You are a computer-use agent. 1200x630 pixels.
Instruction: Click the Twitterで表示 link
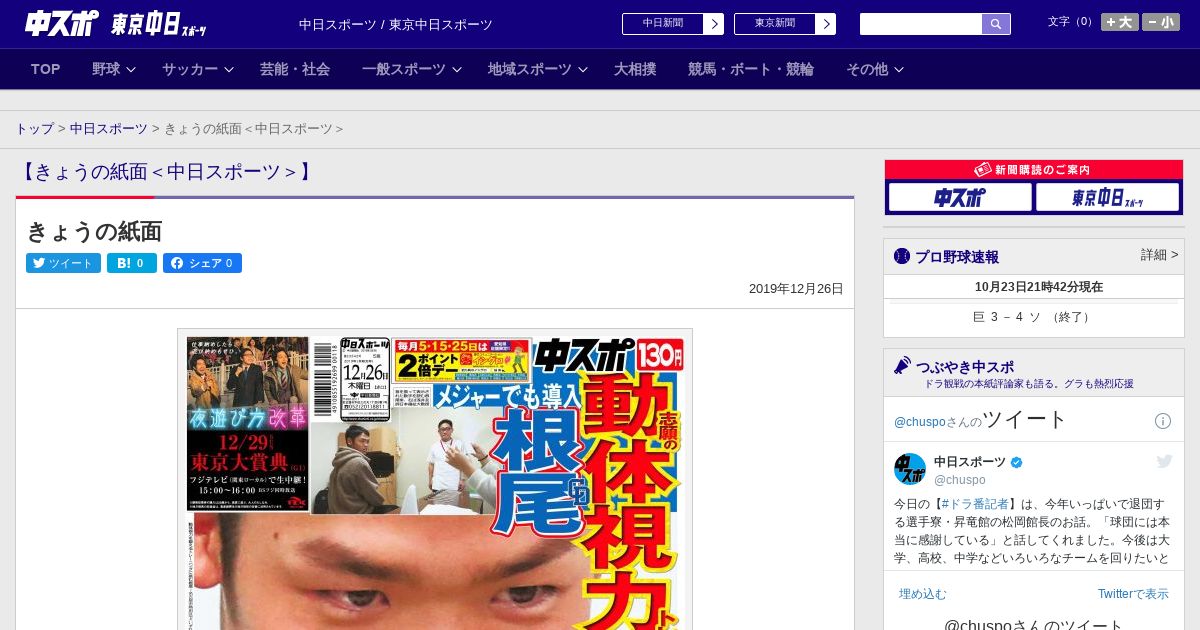tap(1133, 594)
